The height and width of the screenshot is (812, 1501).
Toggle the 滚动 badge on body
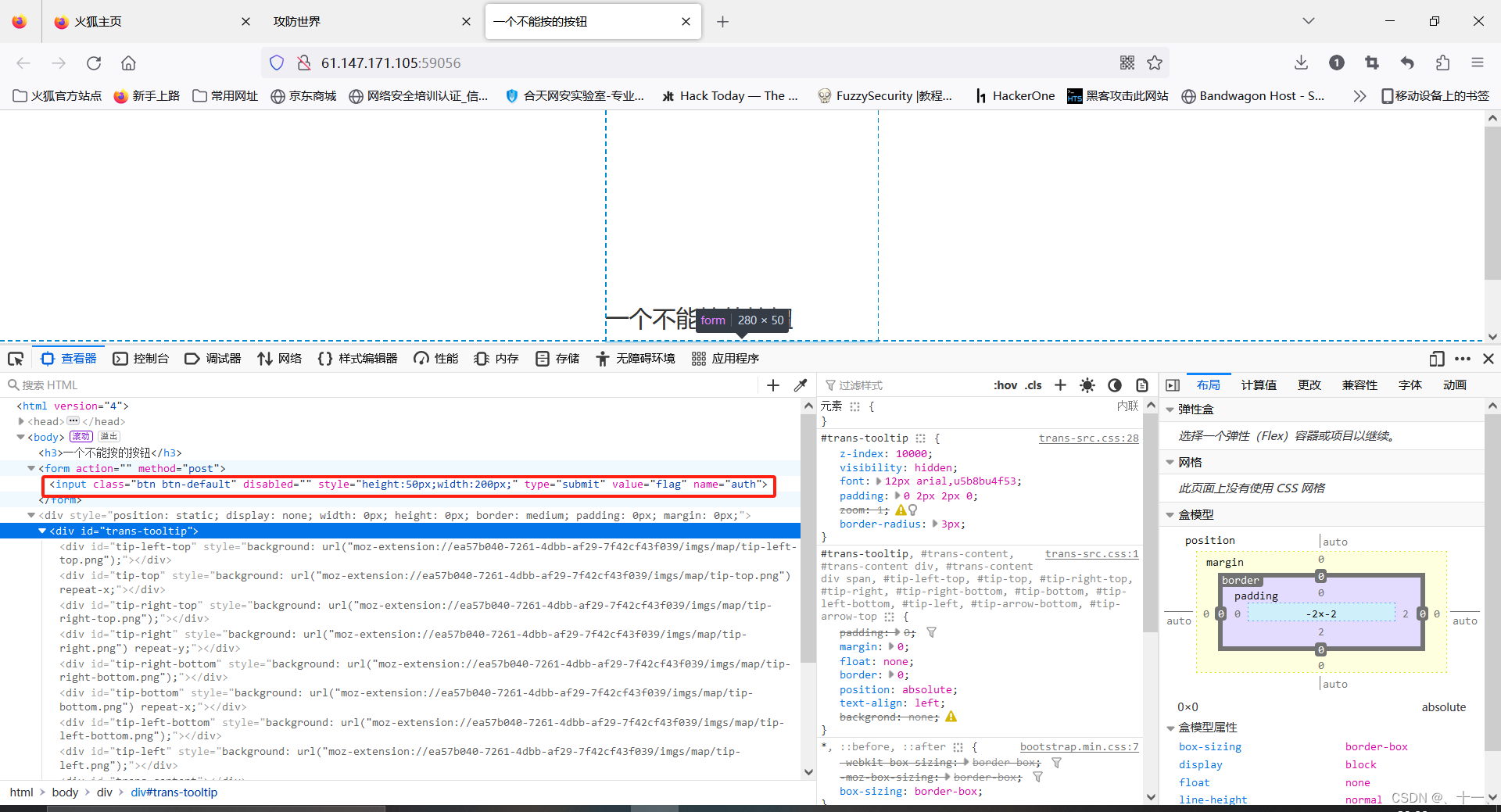point(81,437)
